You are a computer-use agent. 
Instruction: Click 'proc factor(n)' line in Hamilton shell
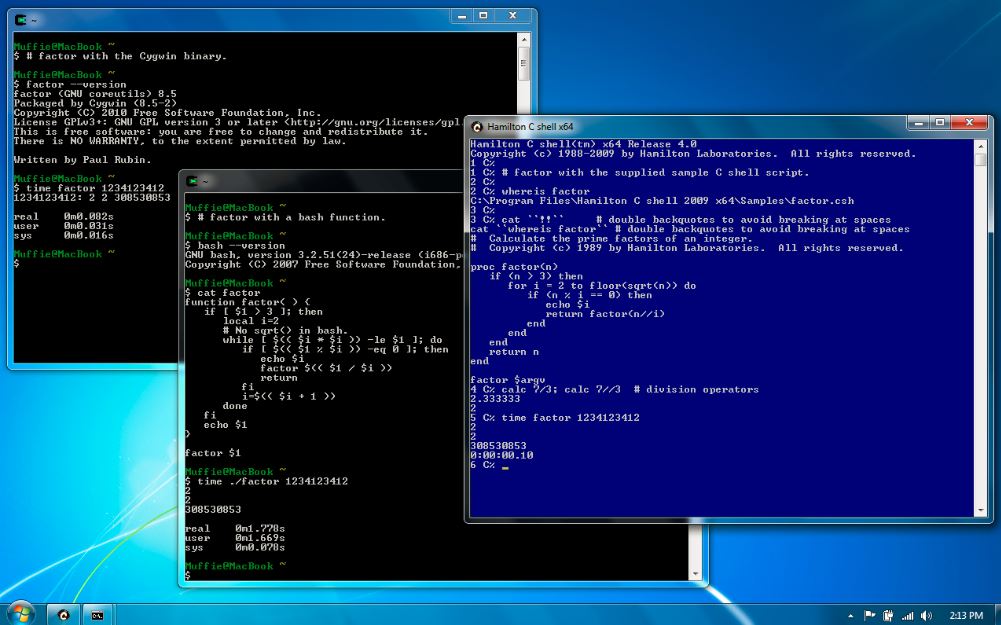click(x=514, y=267)
